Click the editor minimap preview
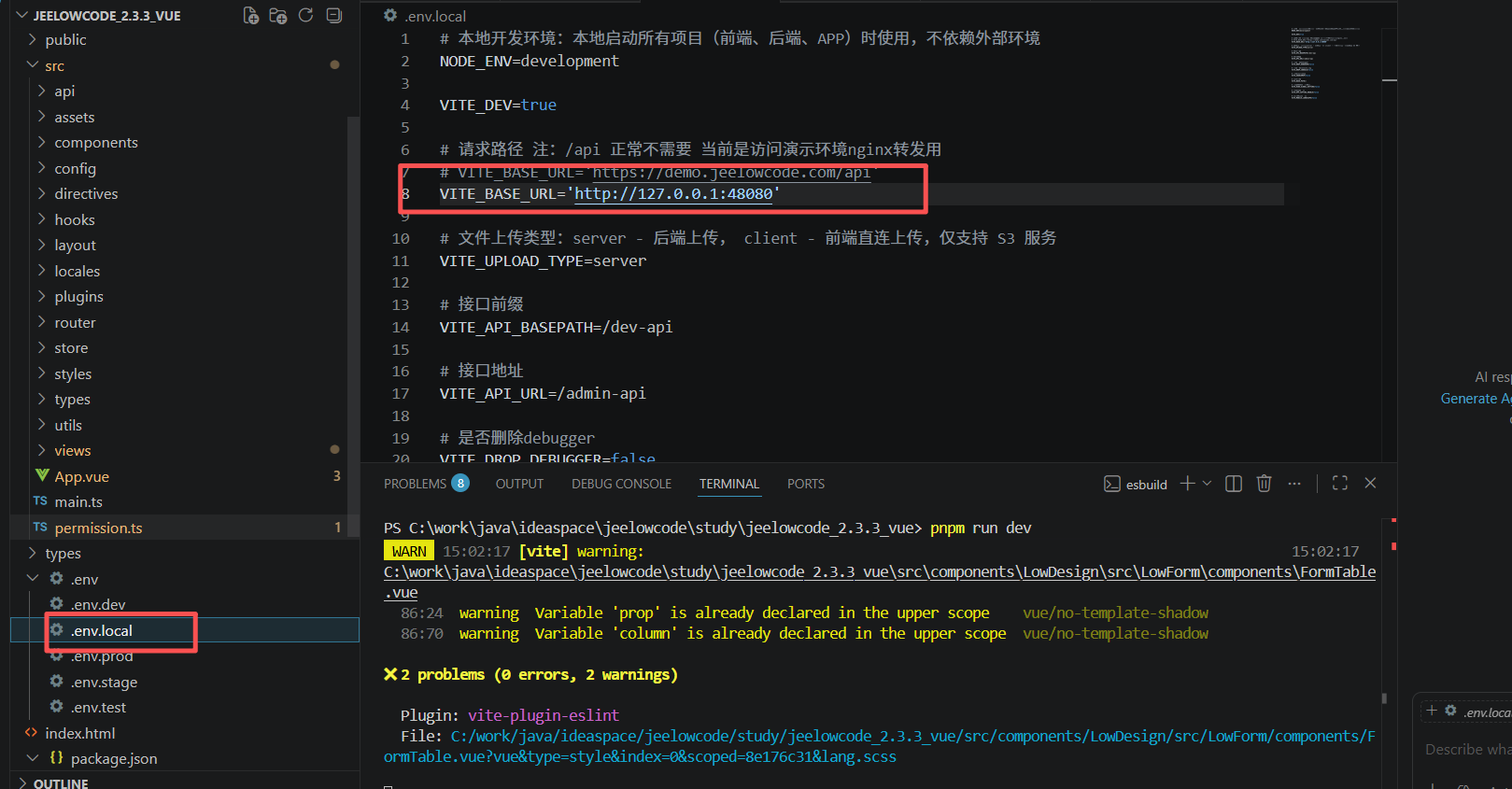 pyautogui.click(x=1324, y=63)
